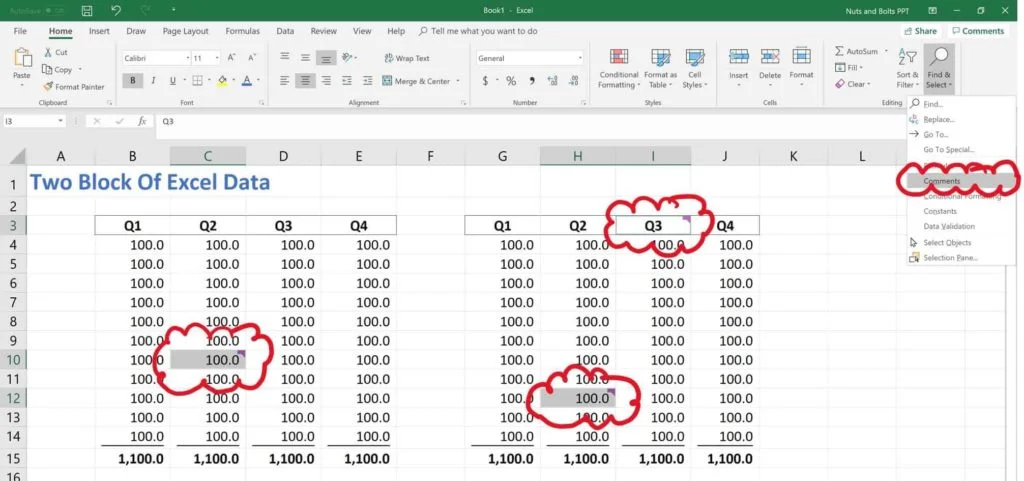Click the Name Box showing I3
Screen dimensions: 1024x481
tap(33, 121)
